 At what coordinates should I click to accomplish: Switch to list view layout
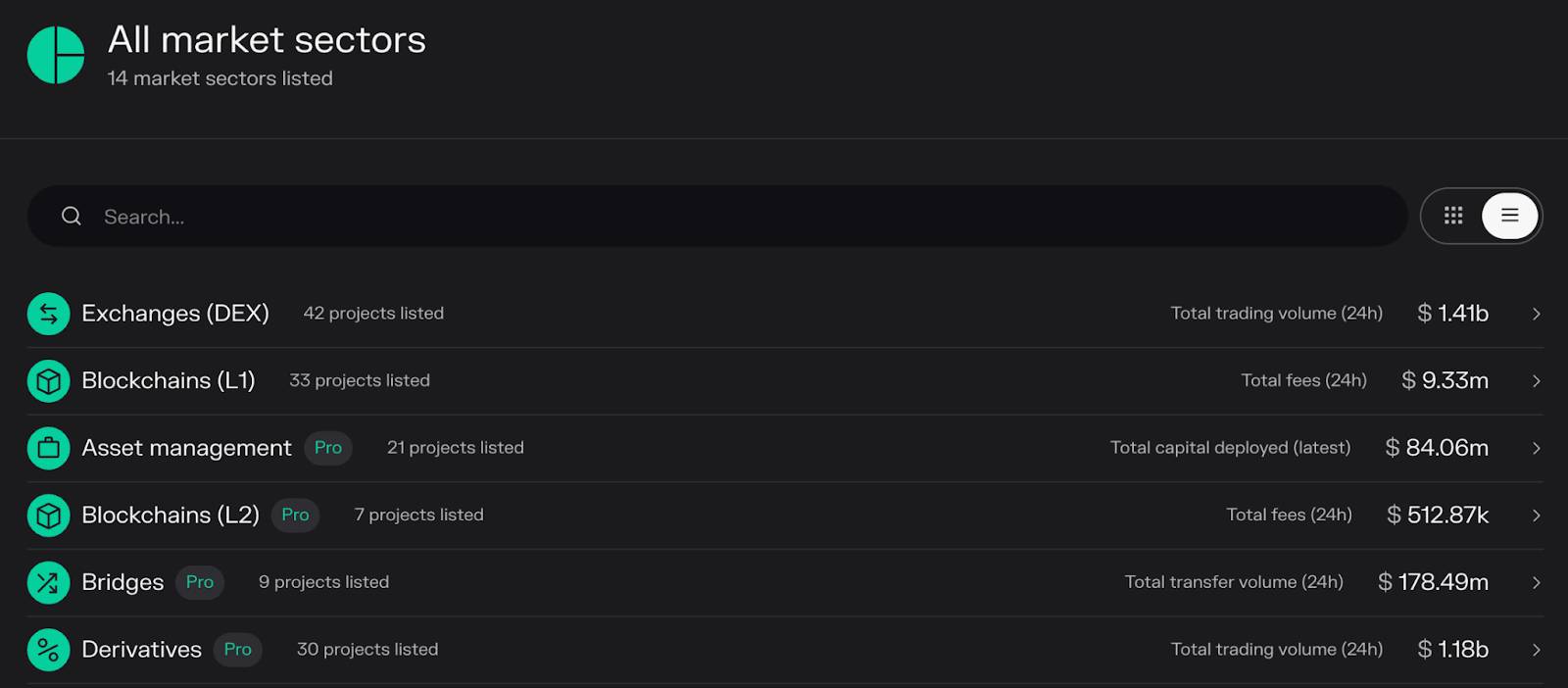pos(1510,216)
